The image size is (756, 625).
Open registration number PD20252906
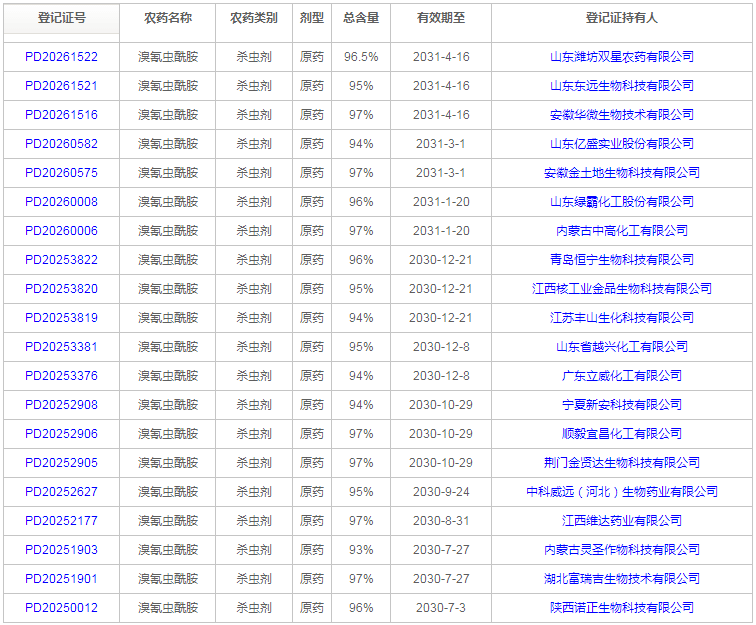coord(61,434)
